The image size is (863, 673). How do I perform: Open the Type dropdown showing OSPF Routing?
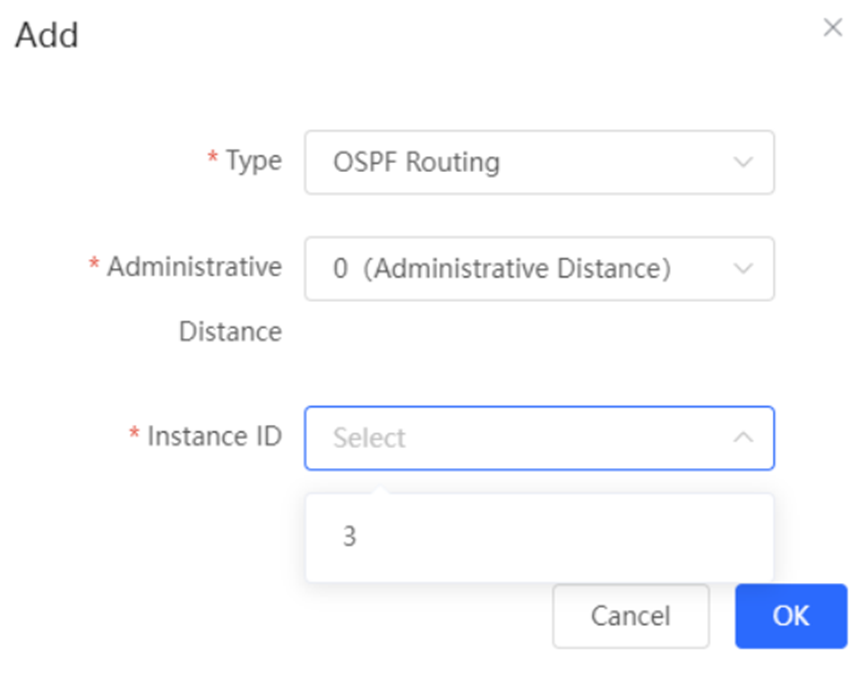point(539,162)
